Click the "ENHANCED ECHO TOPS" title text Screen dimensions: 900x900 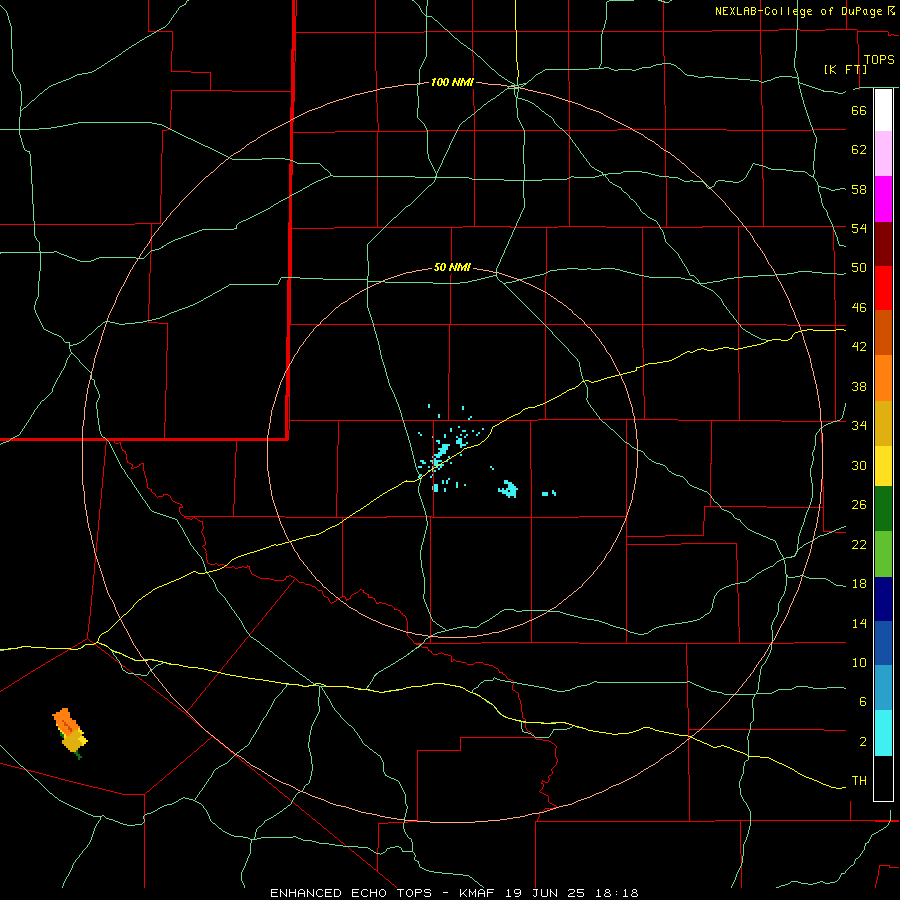click(351, 893)
